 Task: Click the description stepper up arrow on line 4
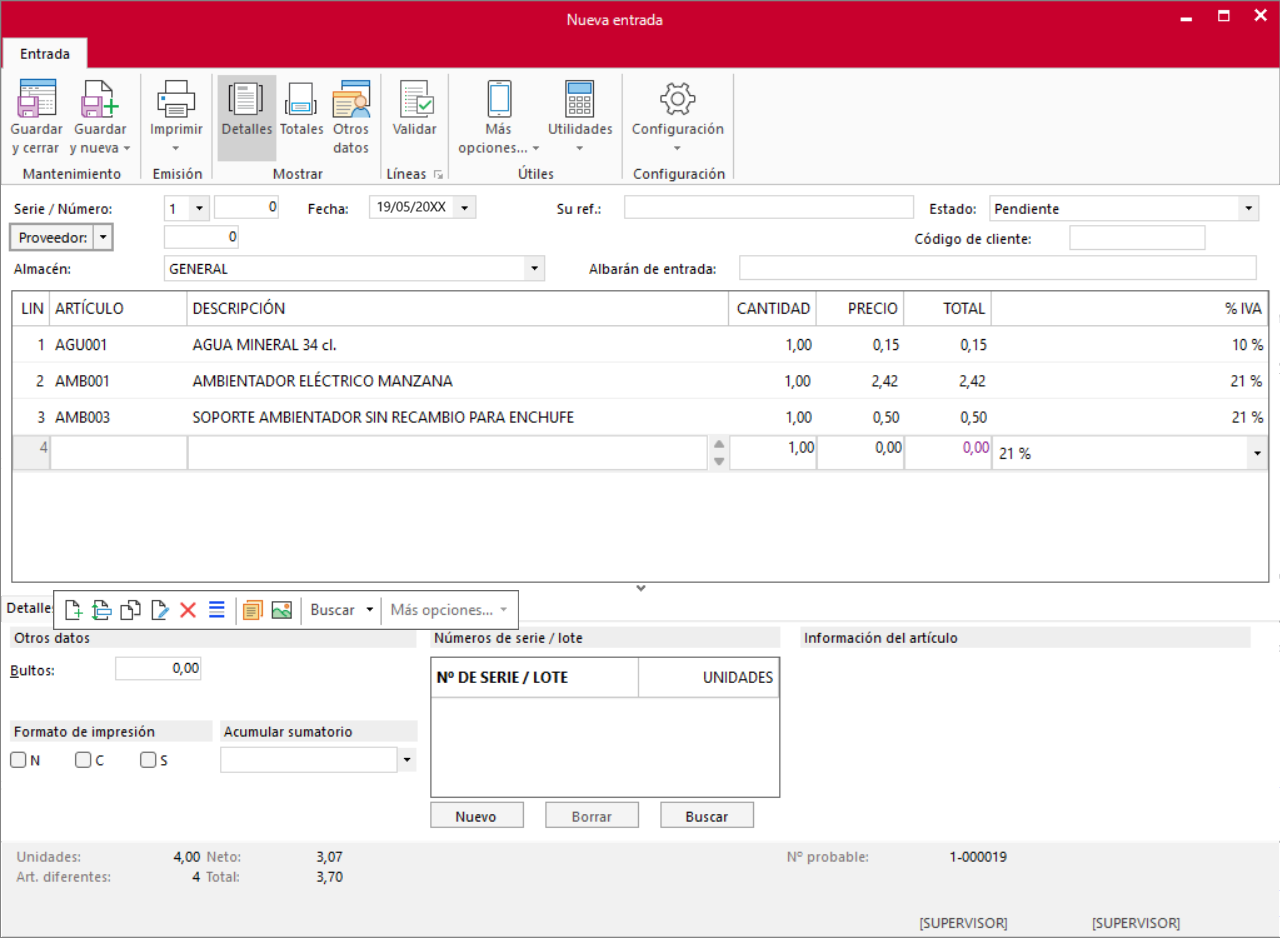pyautogui.click(x=718, y=445)
